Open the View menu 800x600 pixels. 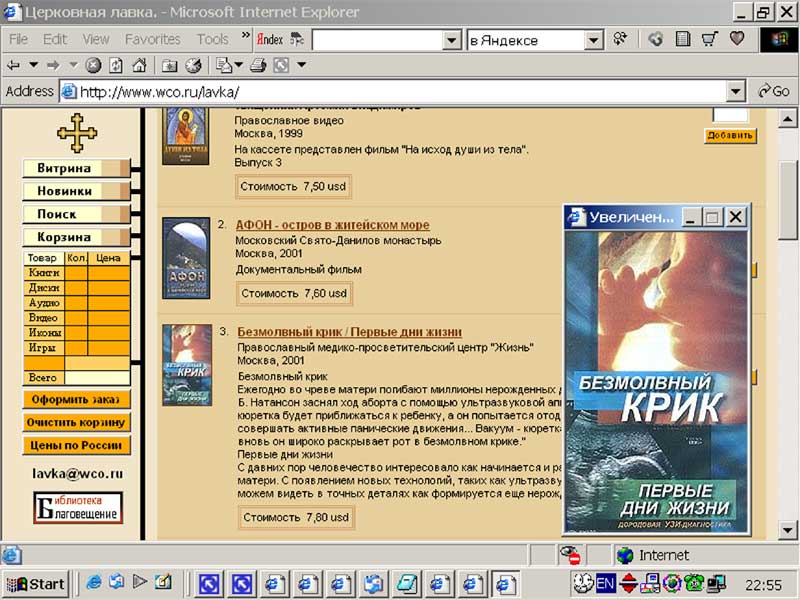pos(95,39)
